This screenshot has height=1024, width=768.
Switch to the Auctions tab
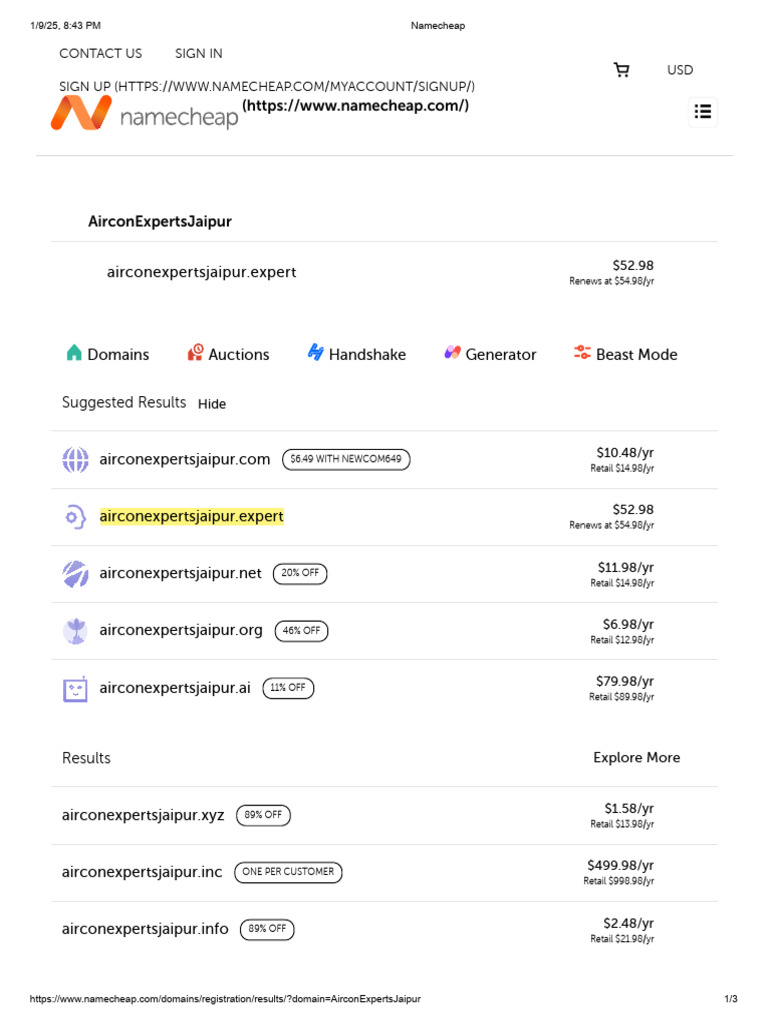pos(228,354)
